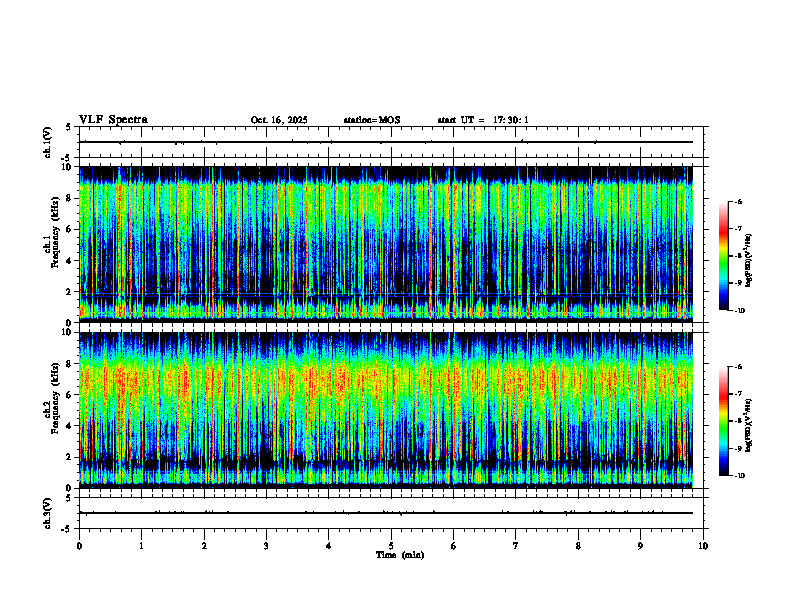Click the "start UT = 17:30: 1" header text
792x612 pixels.
(x=483, y=120)
